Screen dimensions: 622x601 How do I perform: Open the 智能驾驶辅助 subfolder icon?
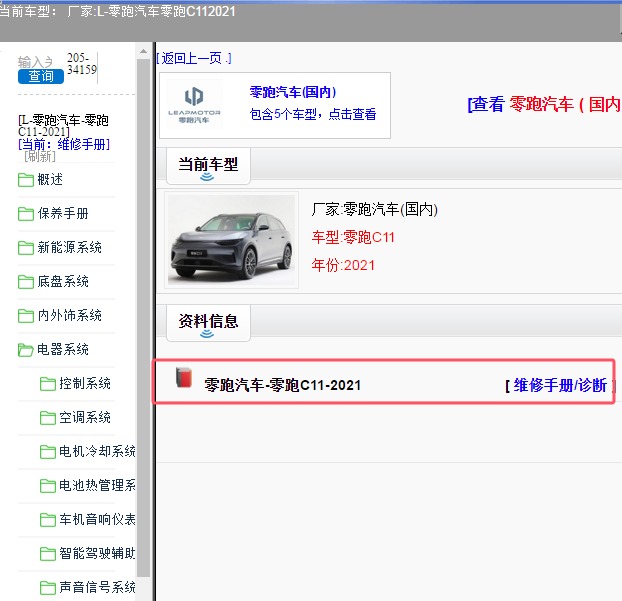[x=48, y=554]
